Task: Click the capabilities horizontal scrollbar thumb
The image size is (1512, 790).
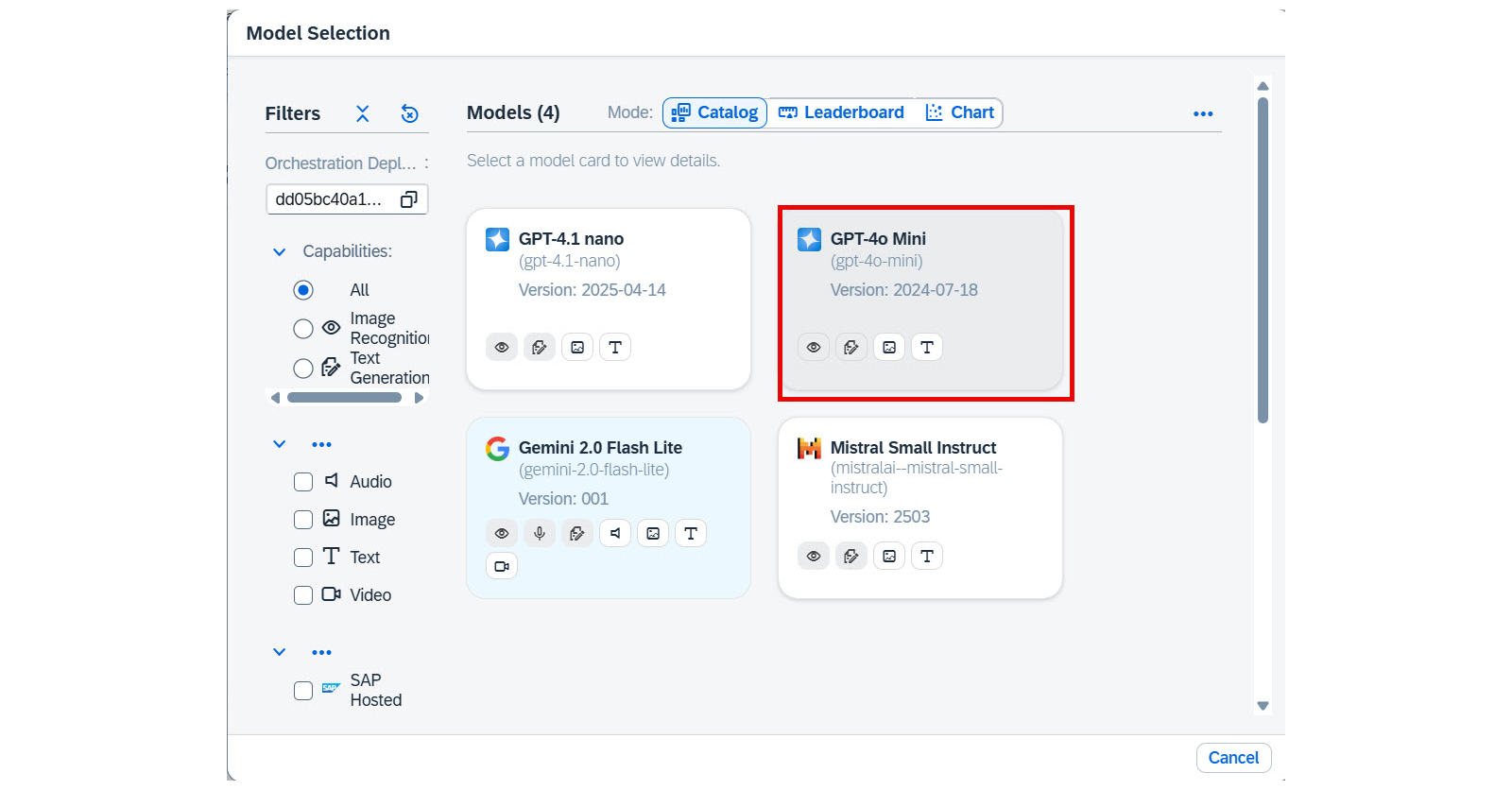Action: coord(344,398)
